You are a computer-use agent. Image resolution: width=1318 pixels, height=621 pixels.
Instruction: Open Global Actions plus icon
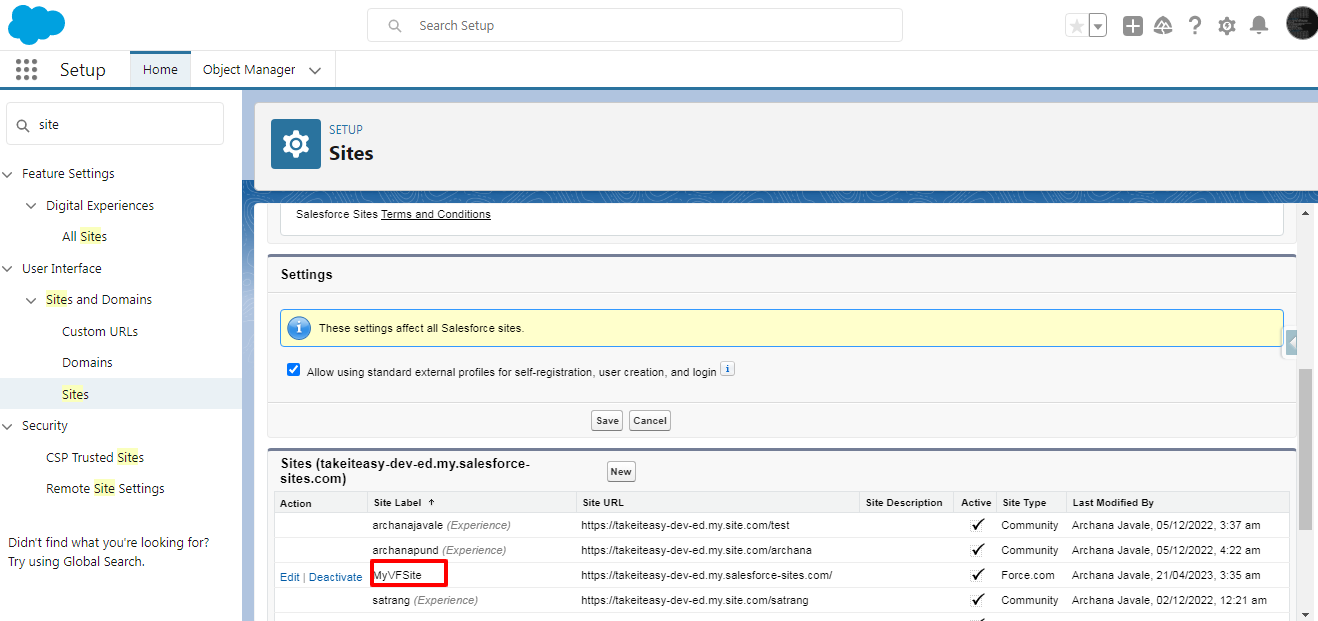[1132, 26]
